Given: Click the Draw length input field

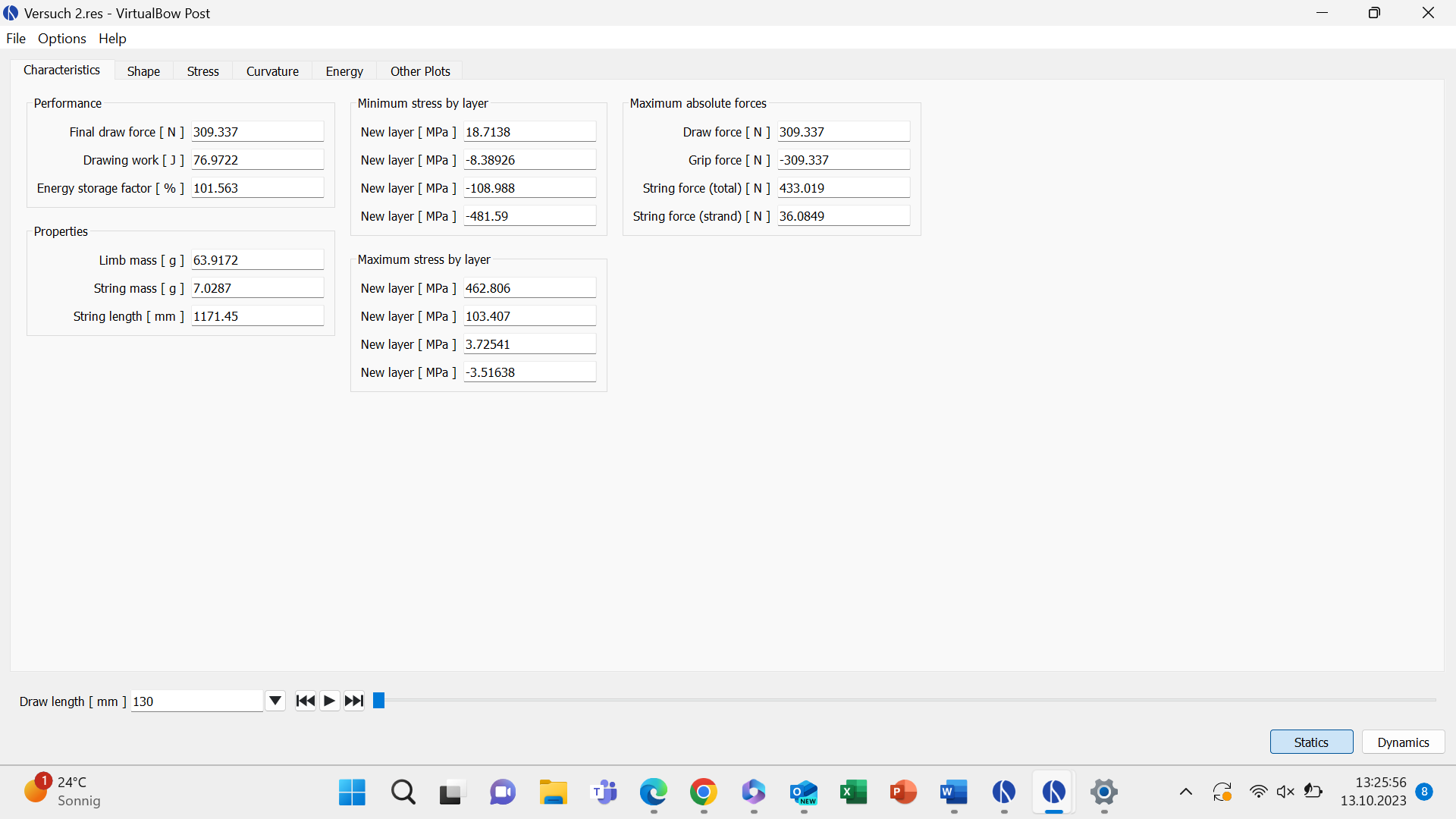Looking at the screenshot, I should [x=196, y=701].
